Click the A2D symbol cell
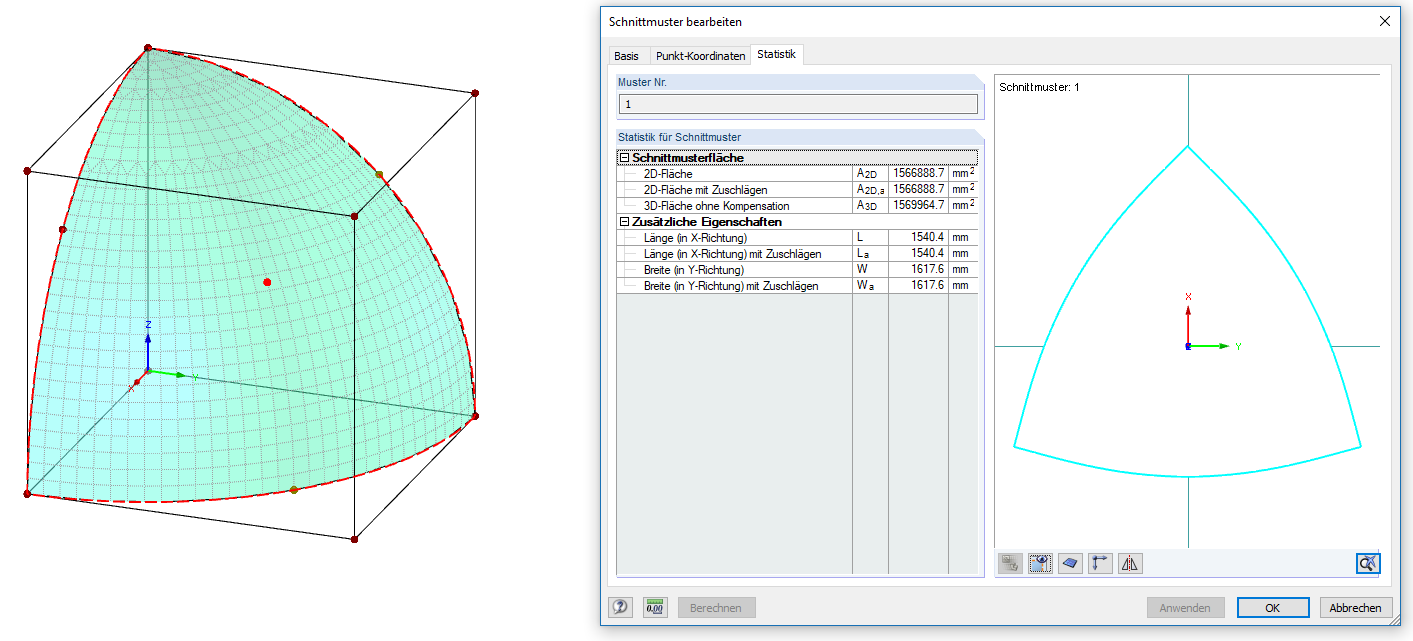1413x641 pixels. click(870, 174)
